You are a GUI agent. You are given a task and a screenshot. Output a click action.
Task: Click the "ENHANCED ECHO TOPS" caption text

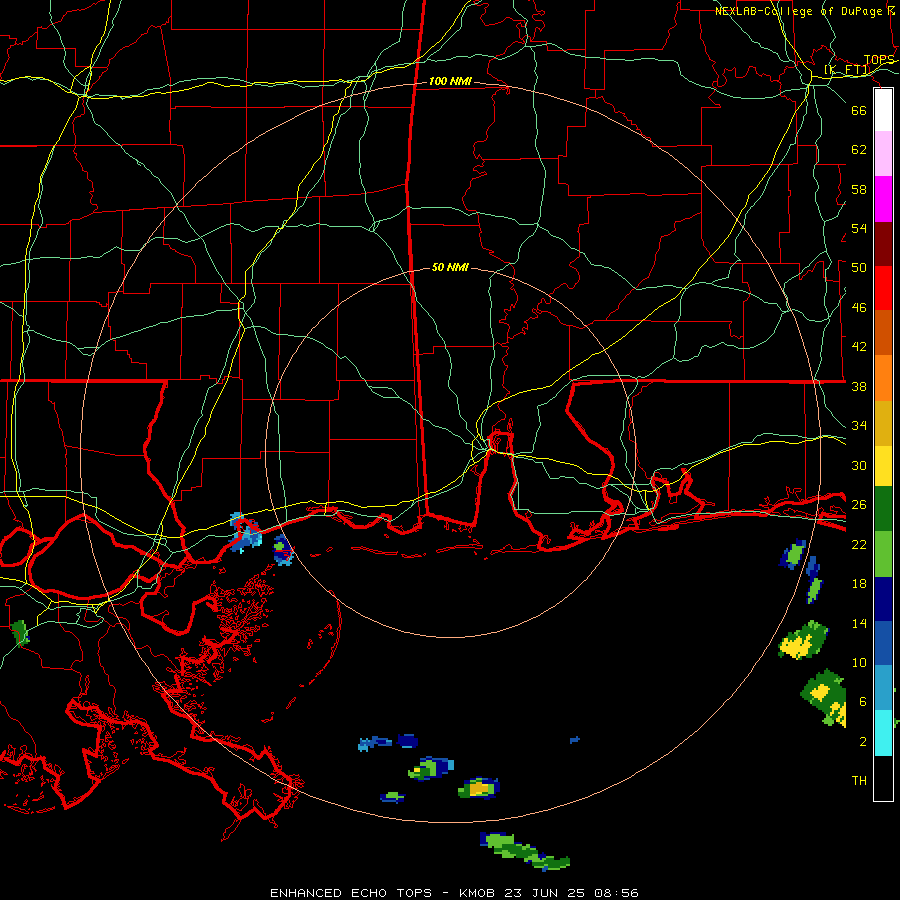click(x=351, y=893)
